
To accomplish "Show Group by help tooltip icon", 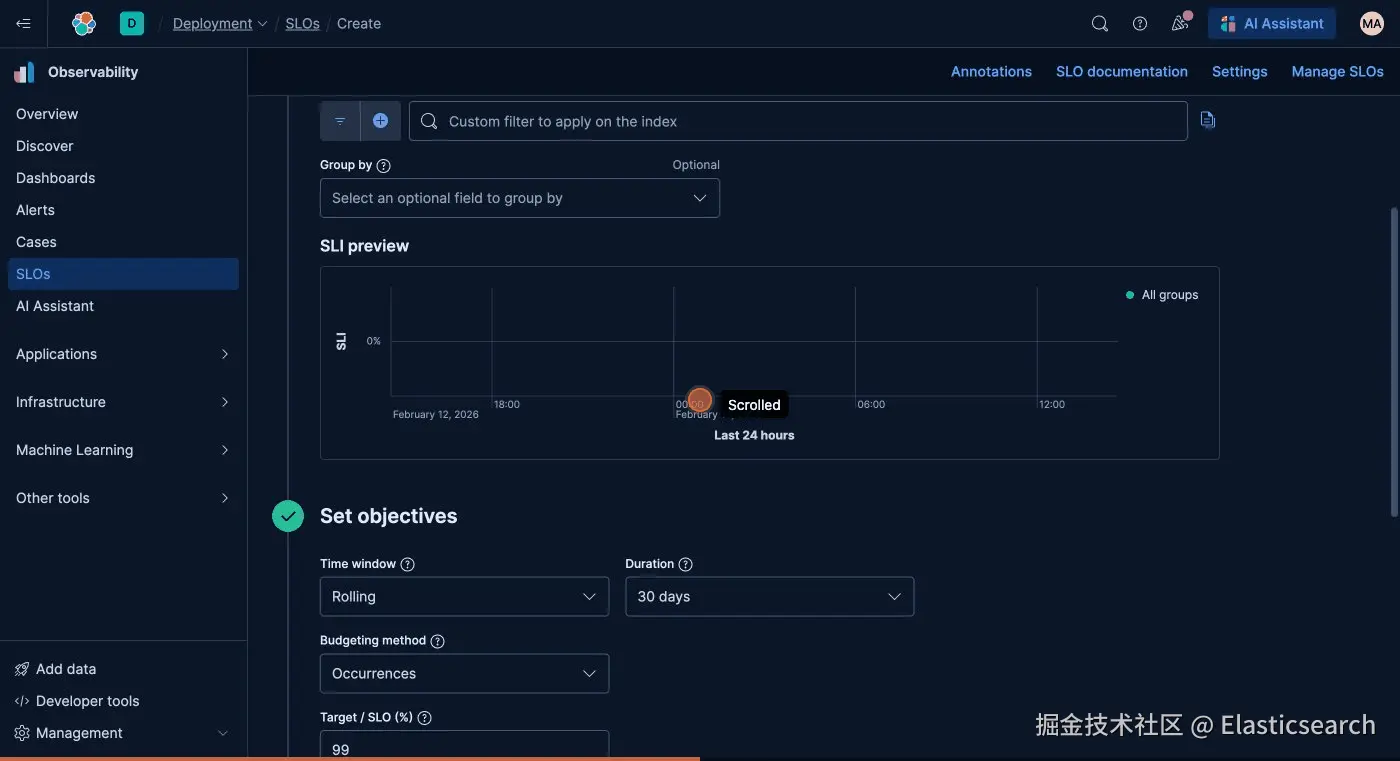I will (x=384, y=165).
